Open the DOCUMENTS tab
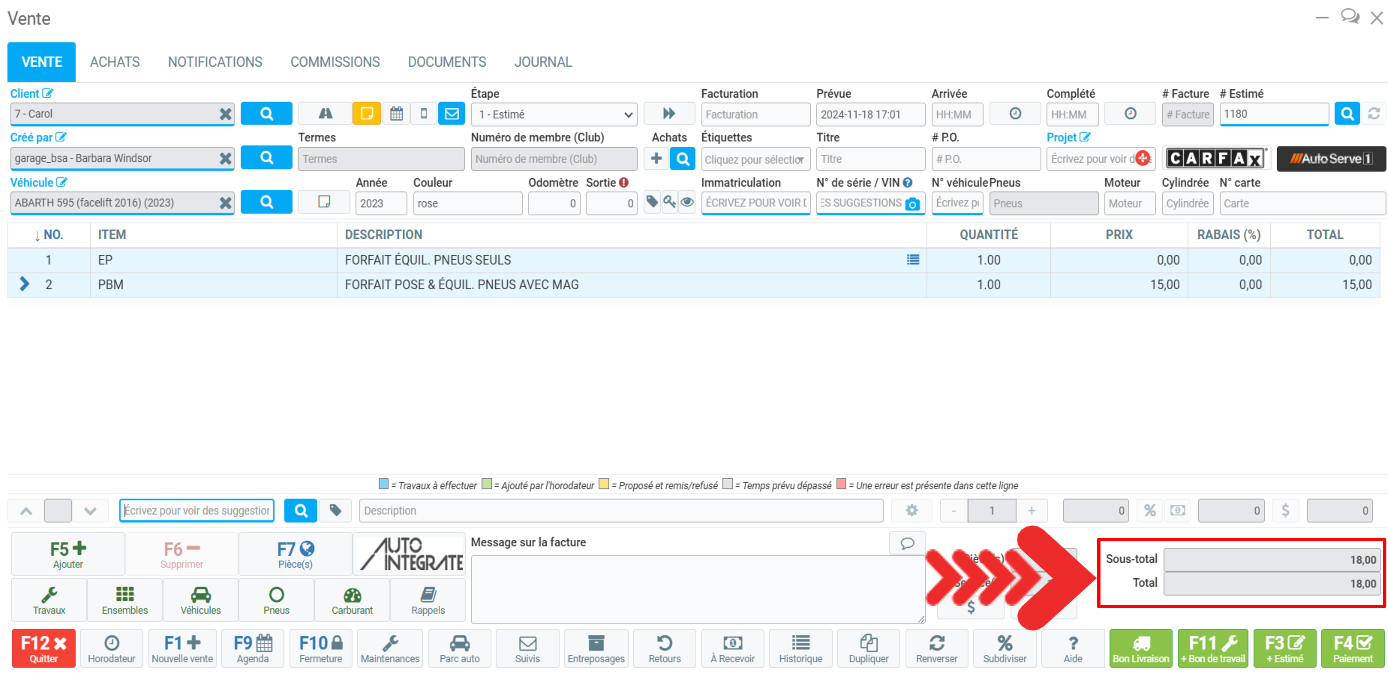This screenshot has width=1388, height=673. 447,62
